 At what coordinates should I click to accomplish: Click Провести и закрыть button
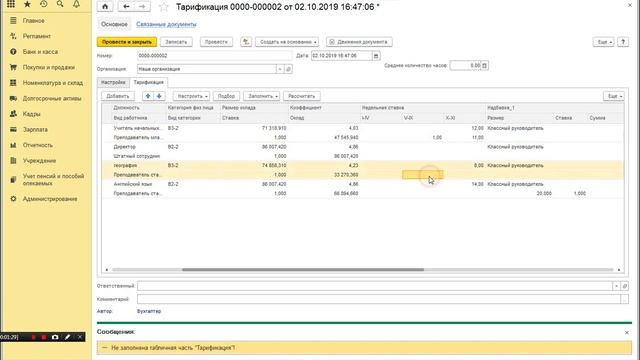click(127, 42)
